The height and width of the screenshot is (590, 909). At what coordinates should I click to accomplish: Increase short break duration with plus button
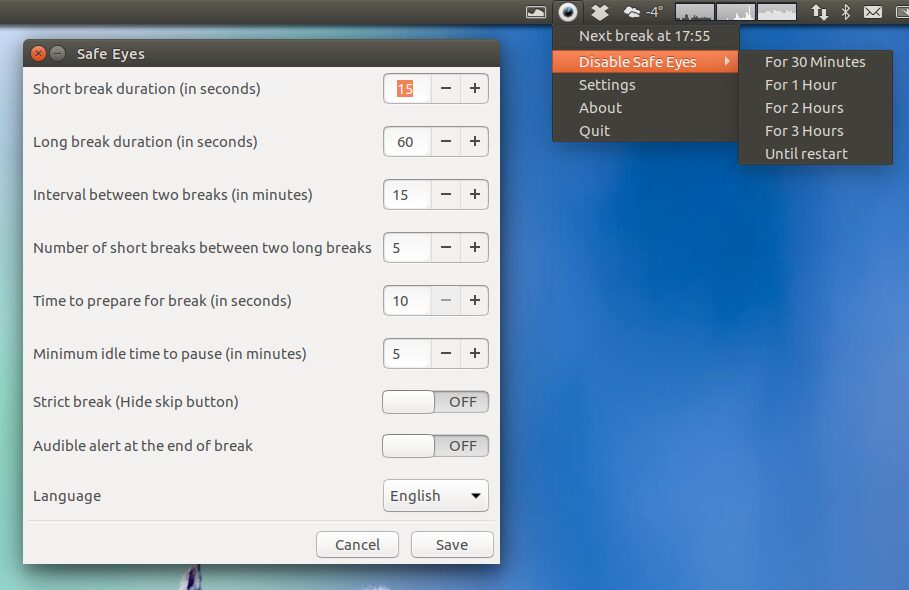click(x=475, y=89)
